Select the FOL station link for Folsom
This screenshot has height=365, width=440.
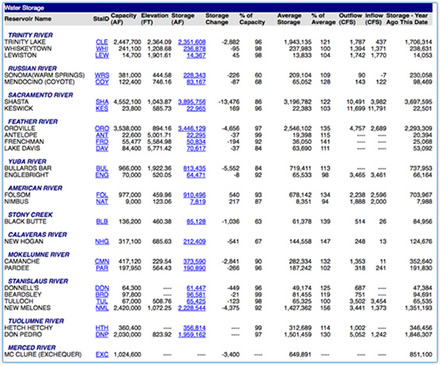click(x=102, y=195)
